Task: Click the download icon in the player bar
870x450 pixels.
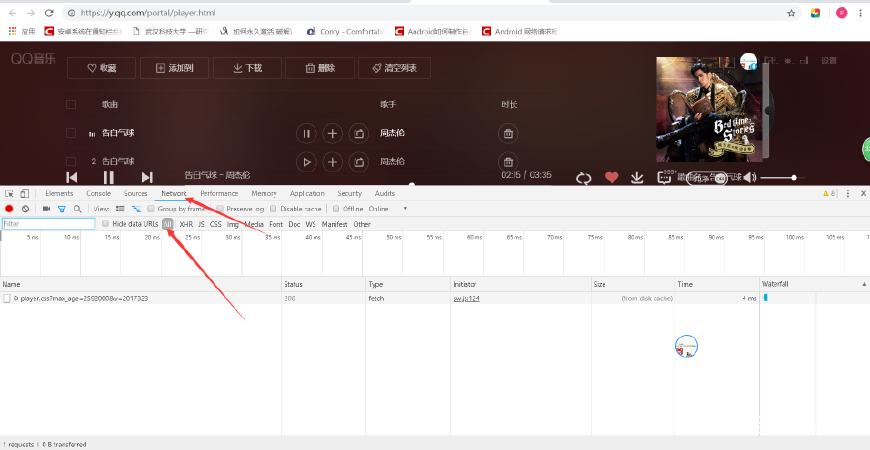Action: pos(637,178)
